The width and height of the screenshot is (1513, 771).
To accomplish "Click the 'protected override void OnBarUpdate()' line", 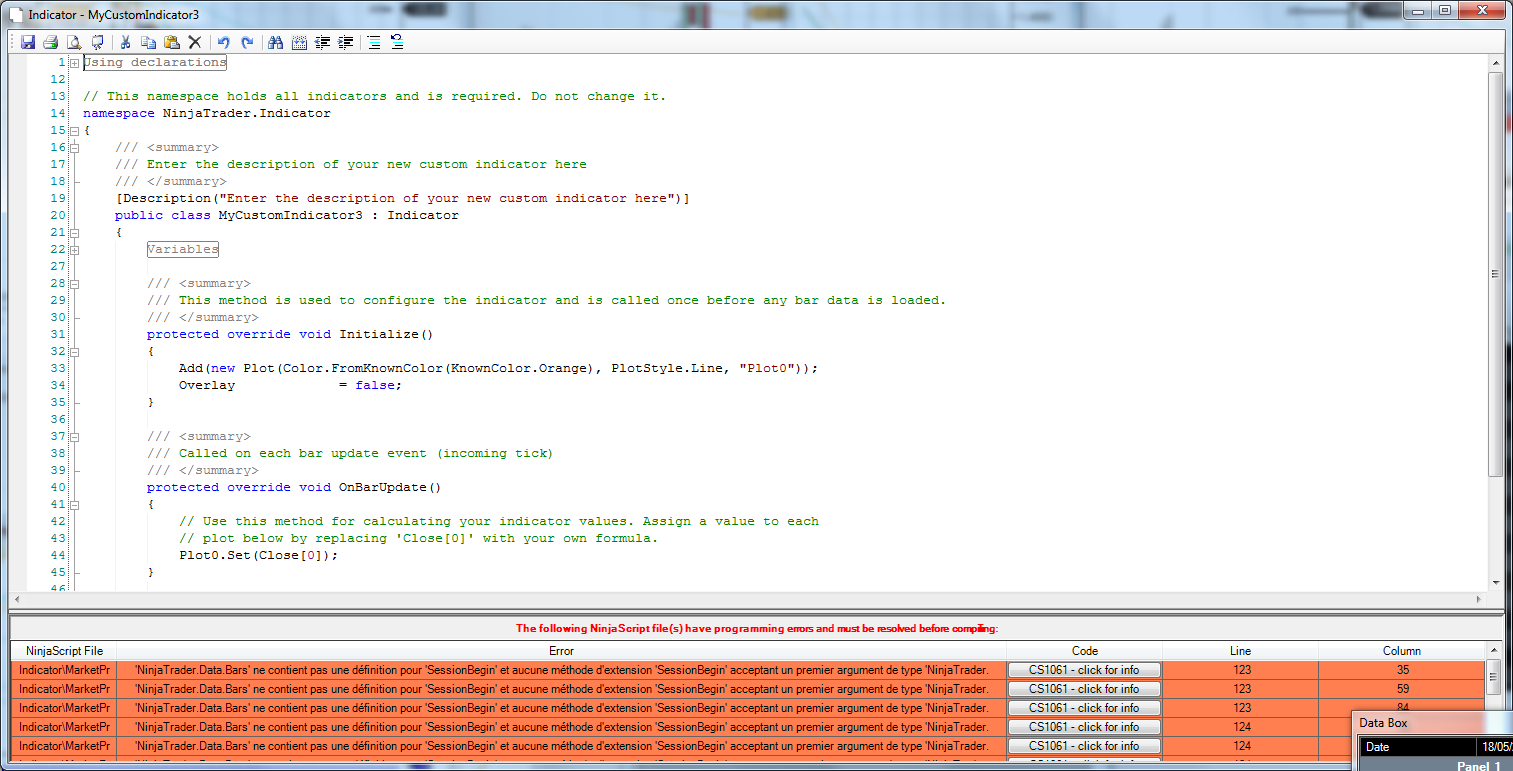I will click(x=295, y=488).
